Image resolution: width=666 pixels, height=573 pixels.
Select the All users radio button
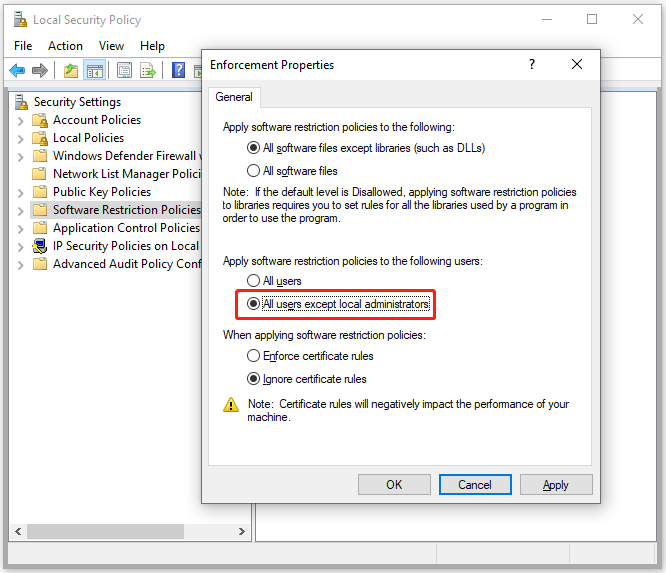(253, 281)
